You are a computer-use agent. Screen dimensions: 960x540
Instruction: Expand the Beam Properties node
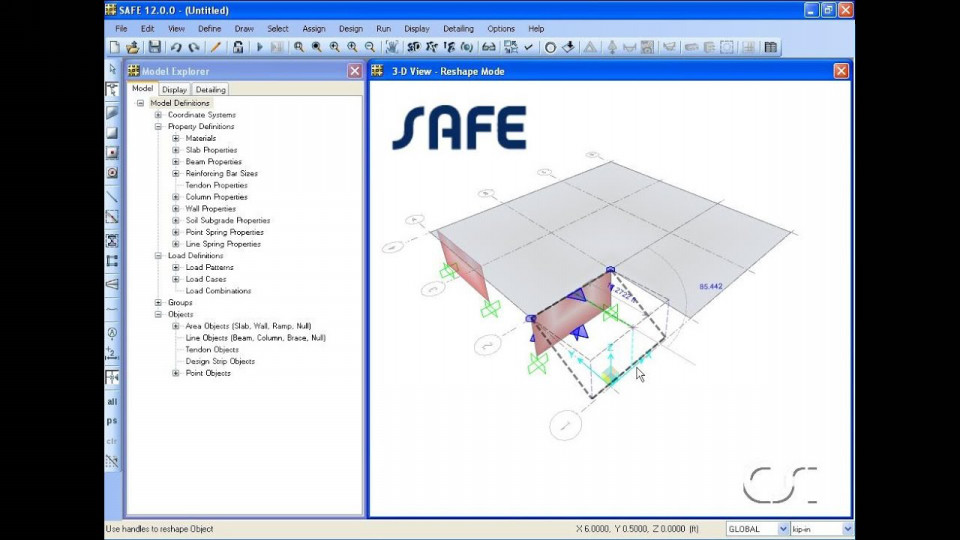[x=176, y=162]
